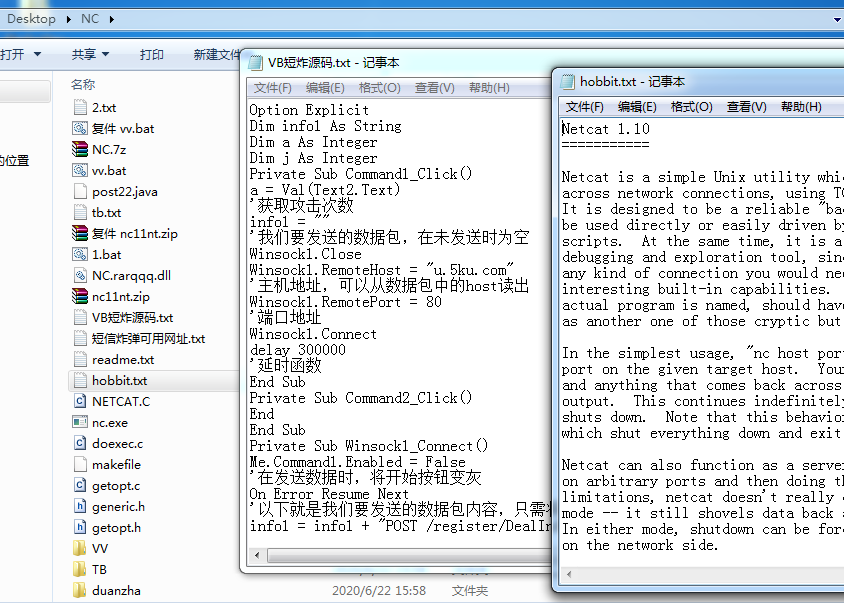The height and width of the screenshot is (603, 844).
Task: Click the 复件 vv.bat batch file icon
Action: point(80,128)
